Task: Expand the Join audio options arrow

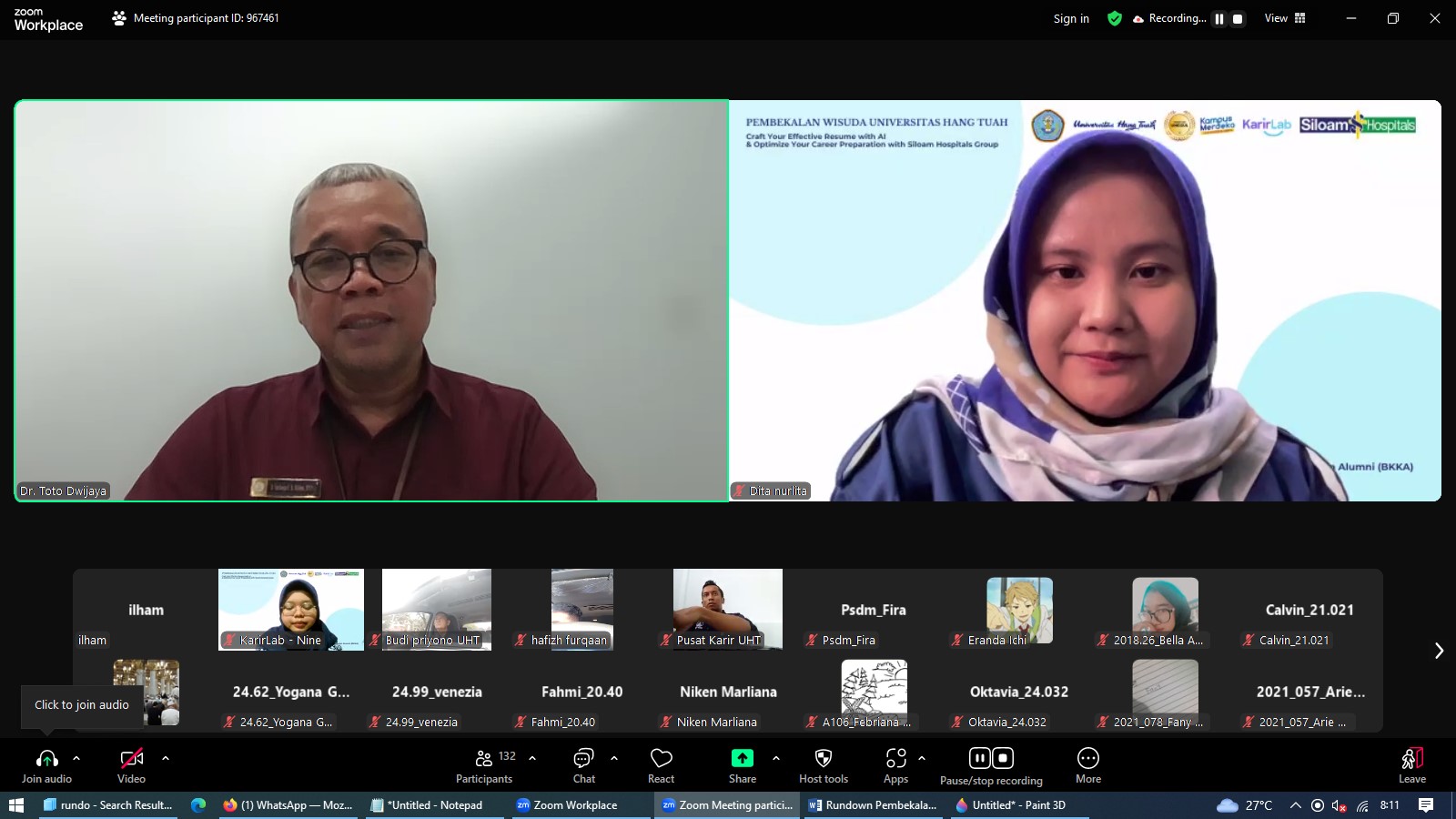Action: point(76,757)
